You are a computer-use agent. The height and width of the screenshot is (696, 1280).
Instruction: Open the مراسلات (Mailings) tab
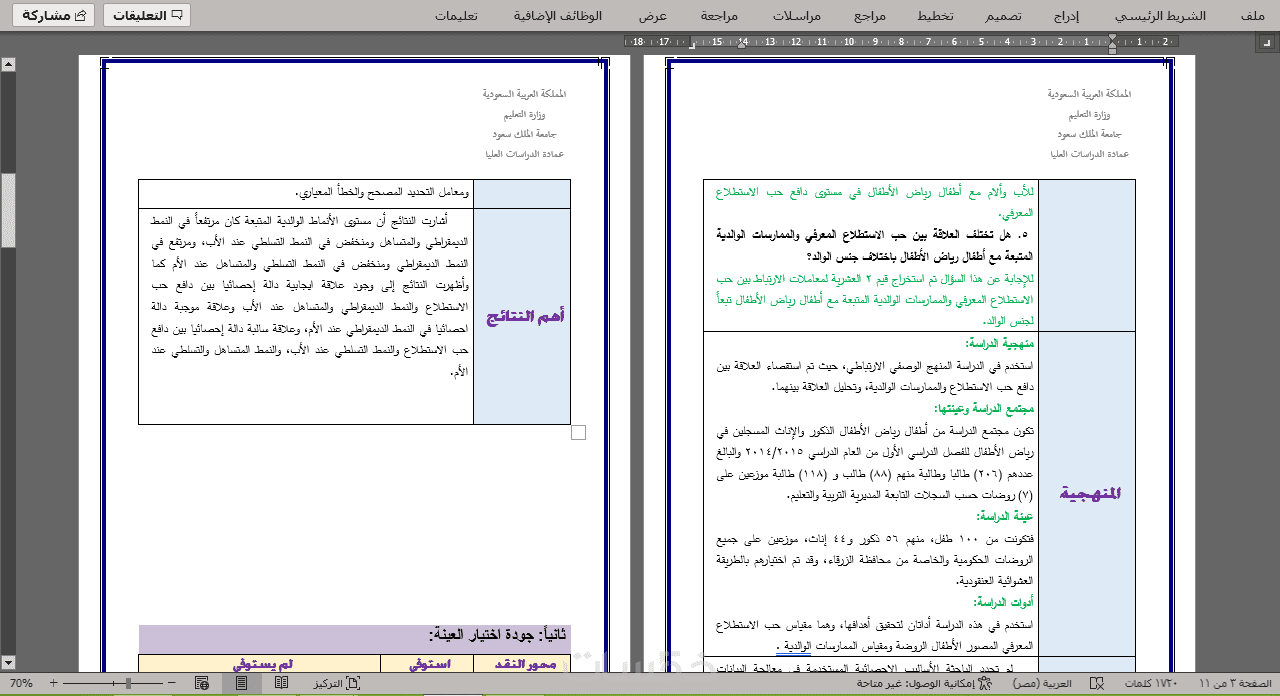(797, 16)
